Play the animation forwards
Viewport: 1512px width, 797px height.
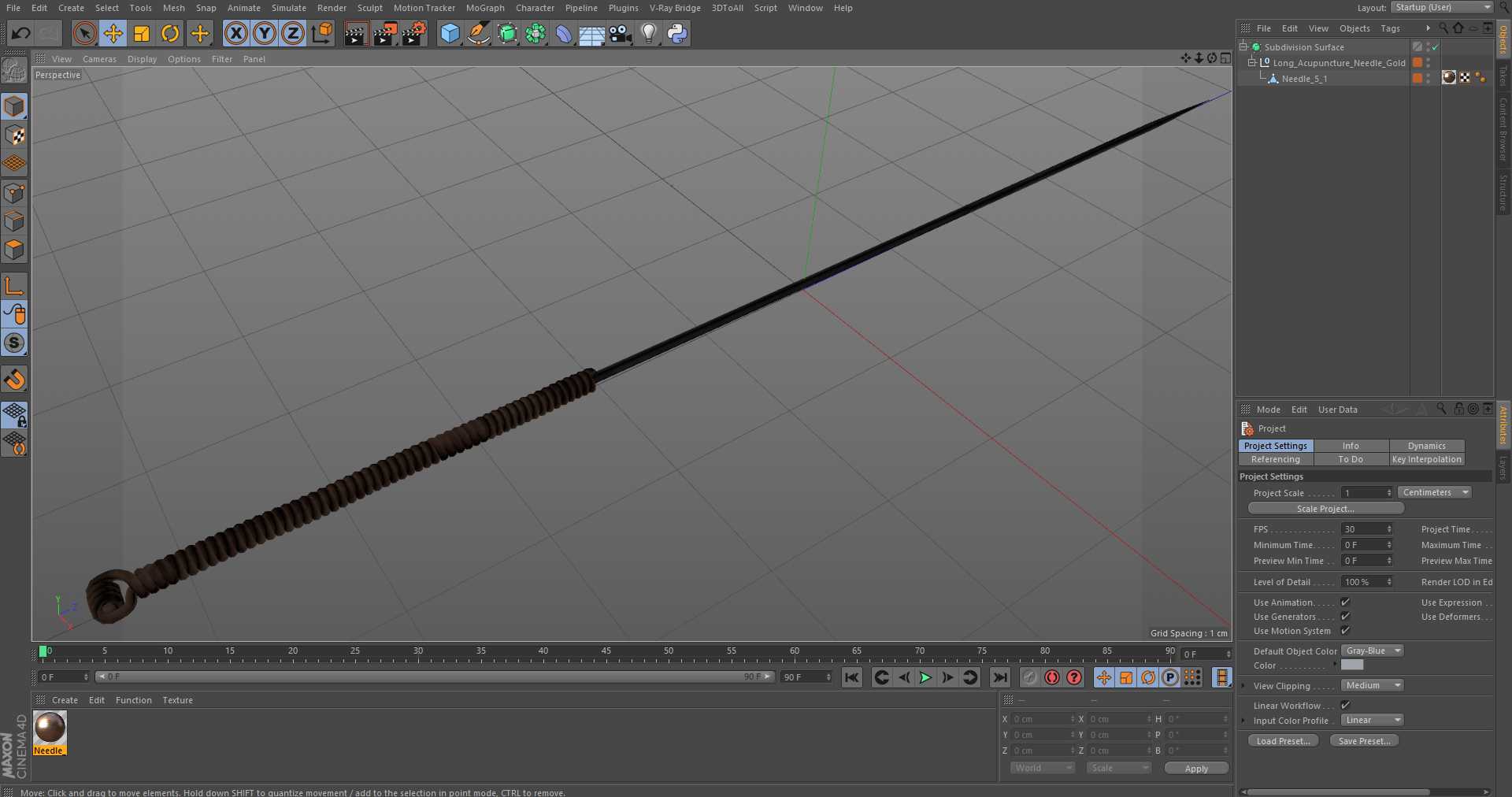point(926,677)
